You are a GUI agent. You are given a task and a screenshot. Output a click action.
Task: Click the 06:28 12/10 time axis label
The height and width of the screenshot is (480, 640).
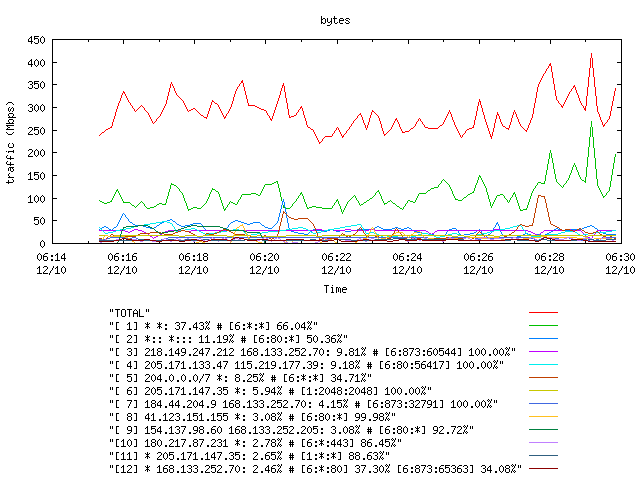point(549,264)
